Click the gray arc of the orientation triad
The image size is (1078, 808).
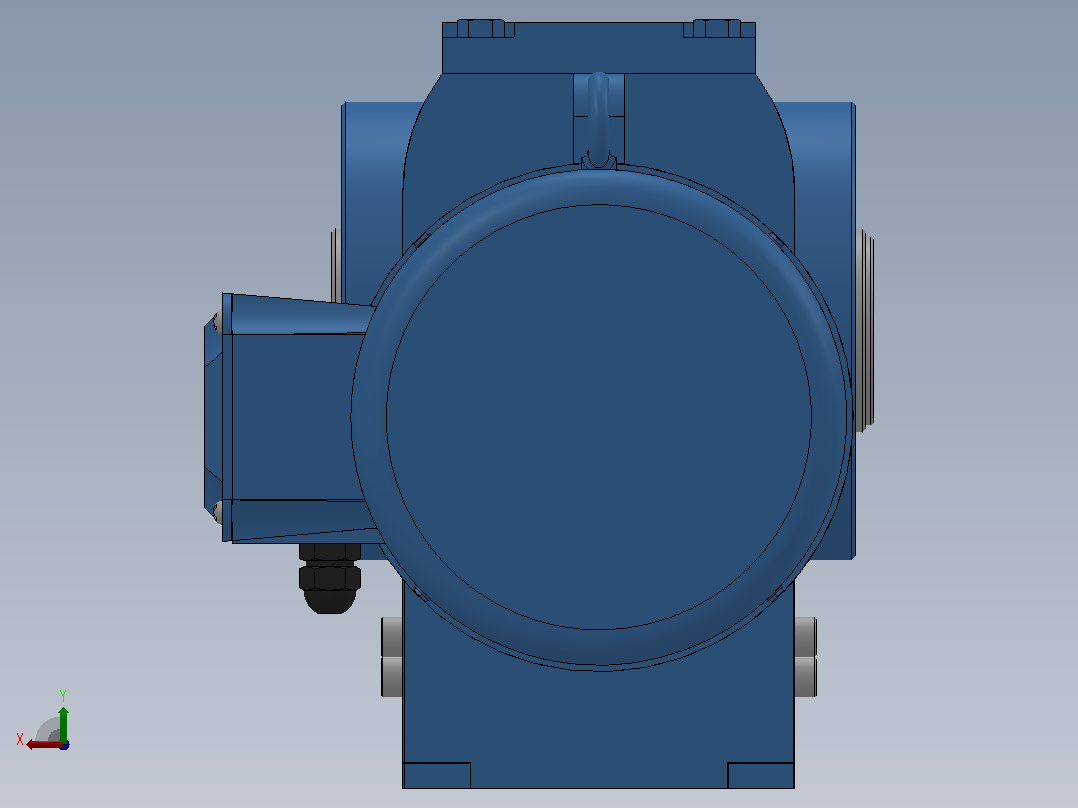pyautogui.click(x=47, y=730)
